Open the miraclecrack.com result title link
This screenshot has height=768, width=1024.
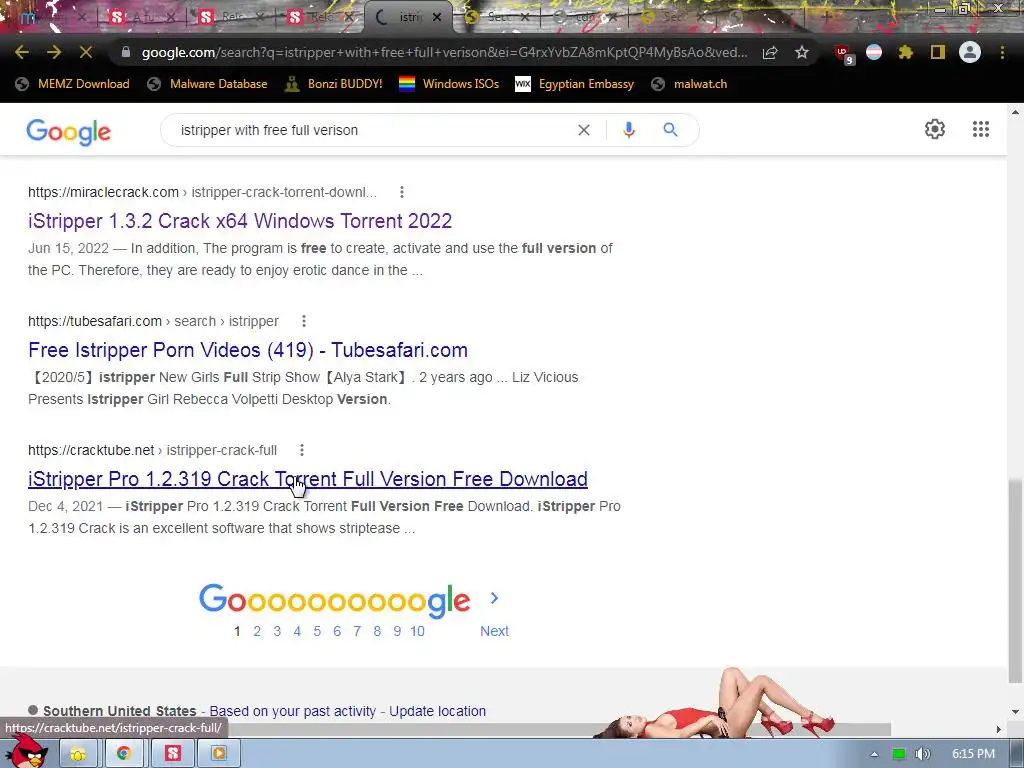(x=240, y=221)
